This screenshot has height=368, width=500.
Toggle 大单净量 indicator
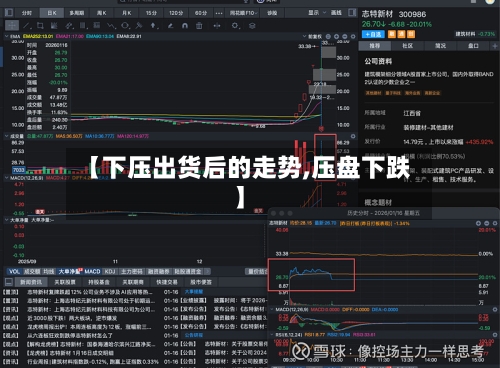[70, 272]
